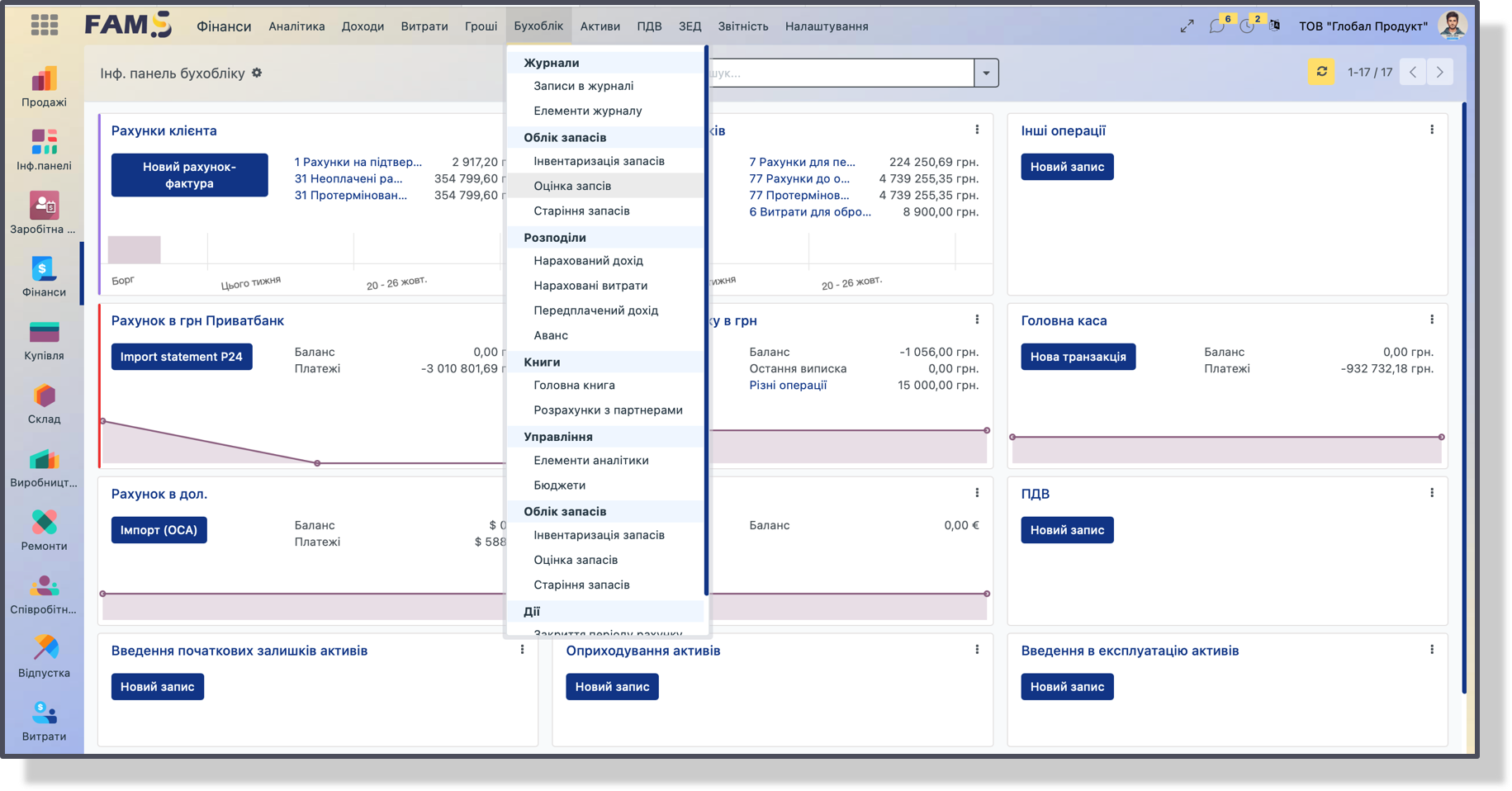
Task: Open the Склад sidebar icon
Action: 44,404
